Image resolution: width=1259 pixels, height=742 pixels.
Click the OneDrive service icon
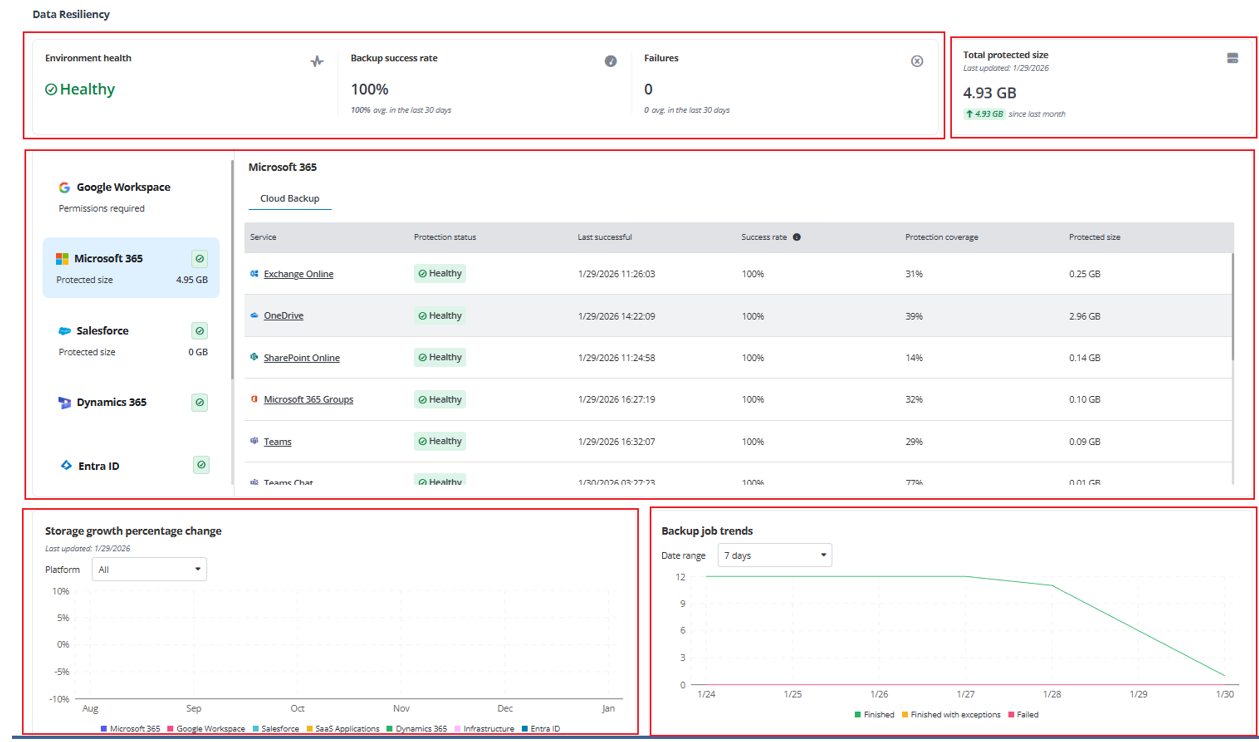255,316
